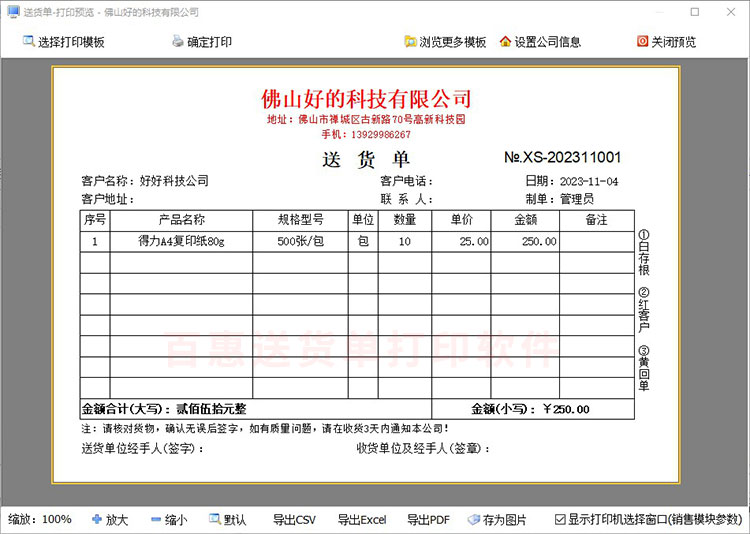Zoom in using 放大 label
Screen dimensions: 750x534
pos(117,520)
